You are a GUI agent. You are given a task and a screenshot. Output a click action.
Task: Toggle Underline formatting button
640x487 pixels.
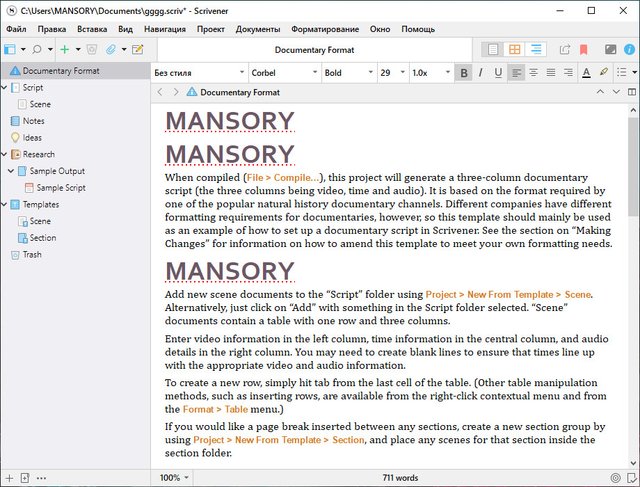(x=498, y=72)
